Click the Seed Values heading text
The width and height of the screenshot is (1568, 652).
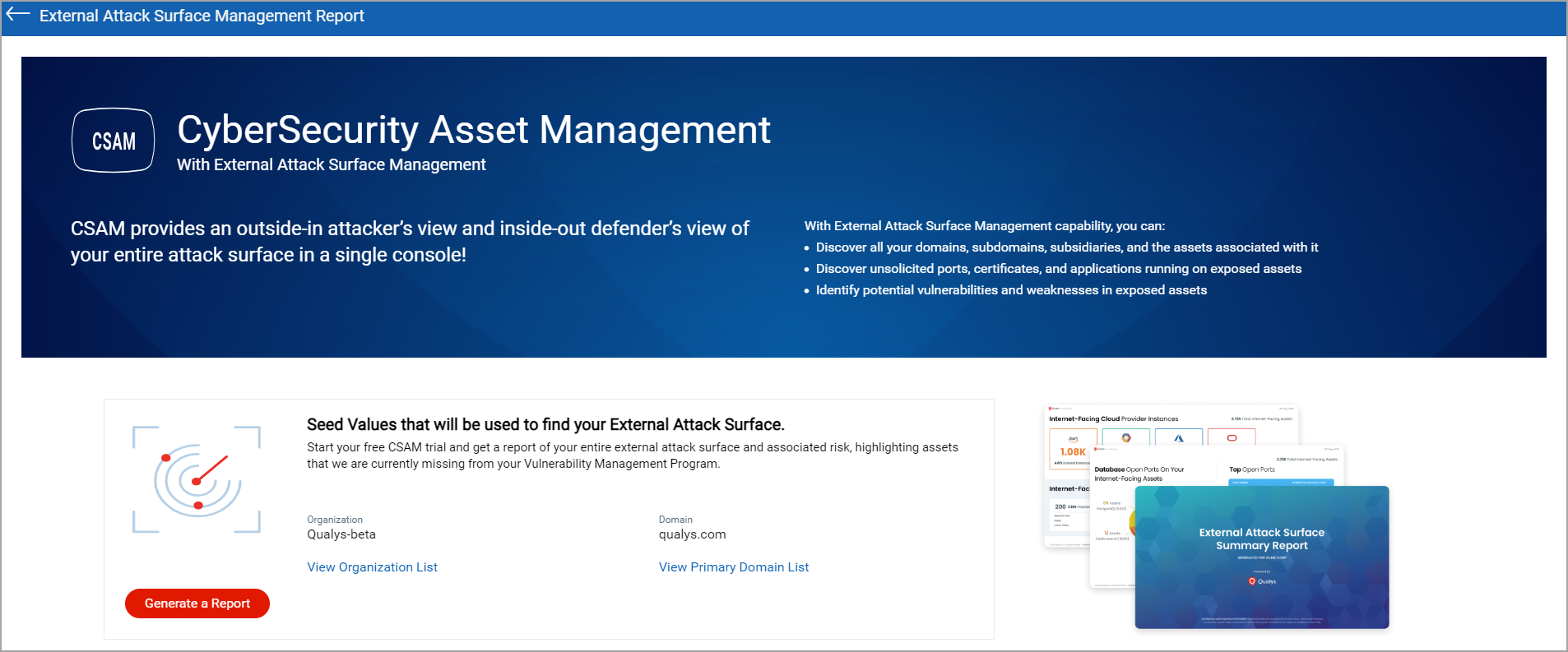click(545, 424)
